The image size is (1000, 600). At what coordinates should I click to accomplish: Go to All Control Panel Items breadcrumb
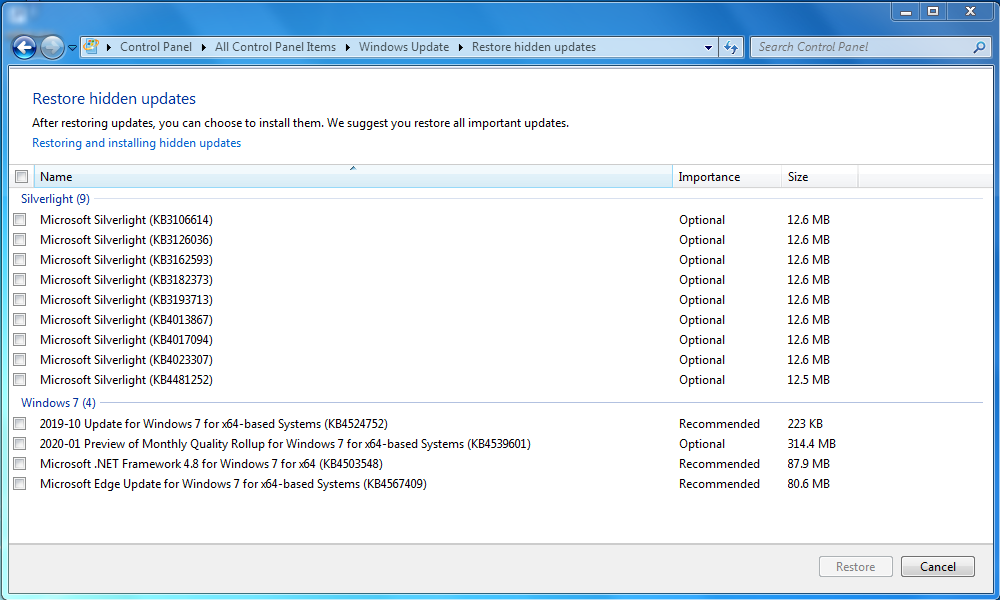(276, 47)
